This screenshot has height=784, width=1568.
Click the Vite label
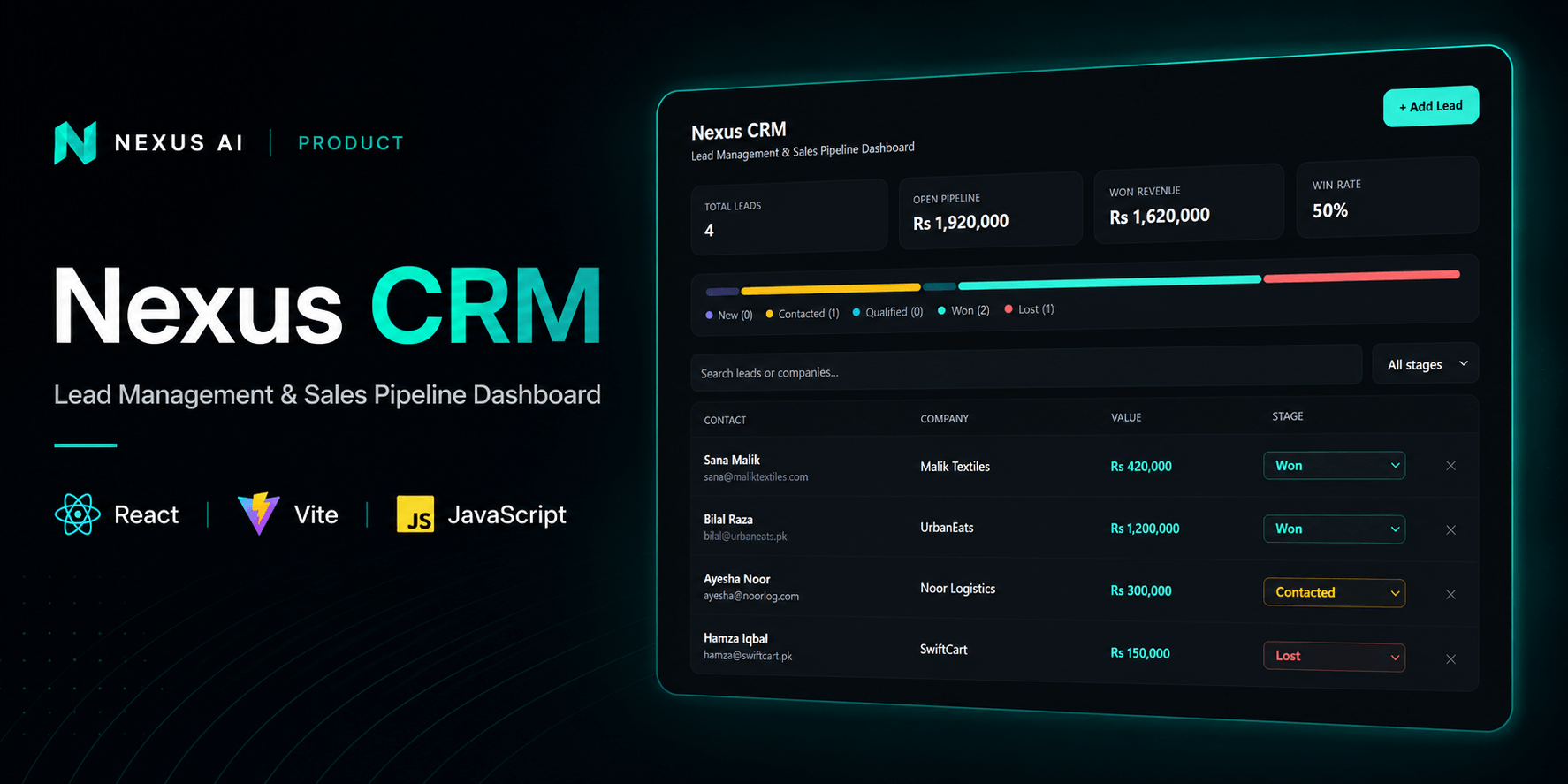click(x=316, y=514)
